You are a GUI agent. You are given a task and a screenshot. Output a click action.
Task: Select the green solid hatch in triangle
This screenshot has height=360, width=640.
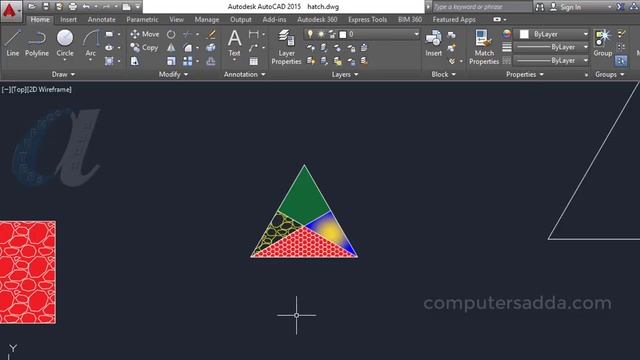tap(304, 197)
